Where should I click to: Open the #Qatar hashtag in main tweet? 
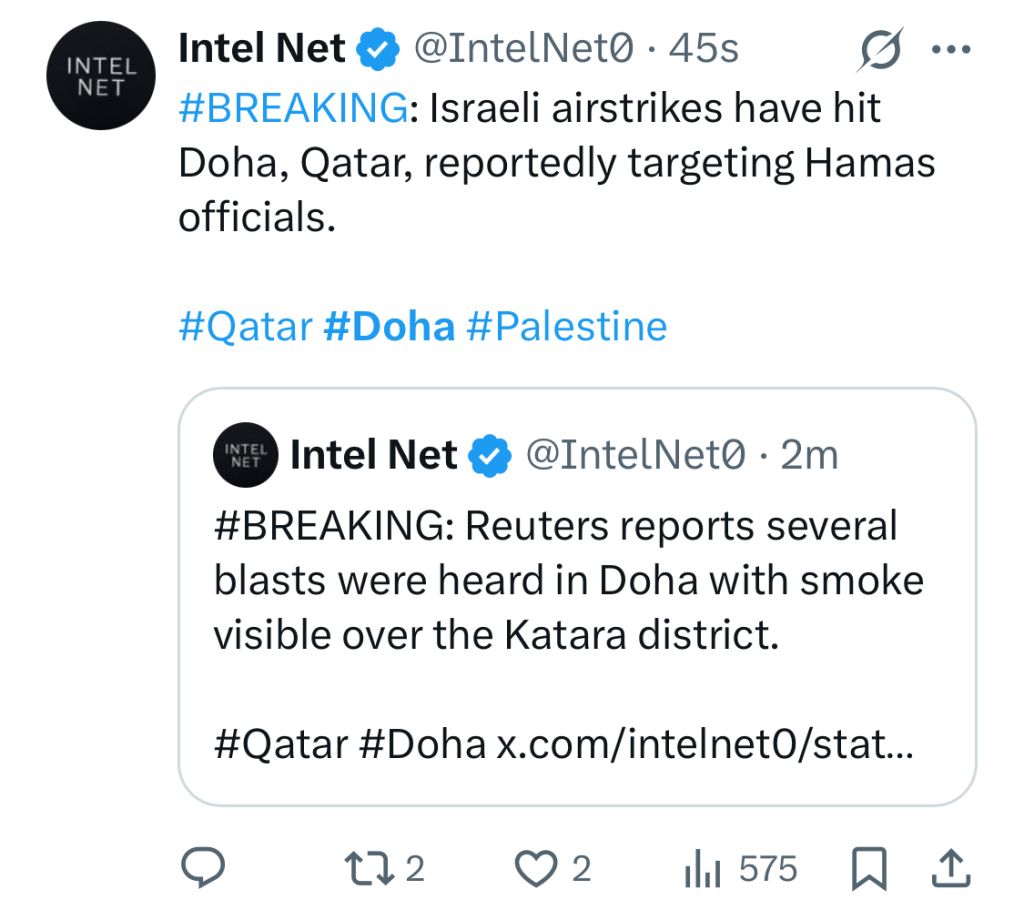coord(245,326)
